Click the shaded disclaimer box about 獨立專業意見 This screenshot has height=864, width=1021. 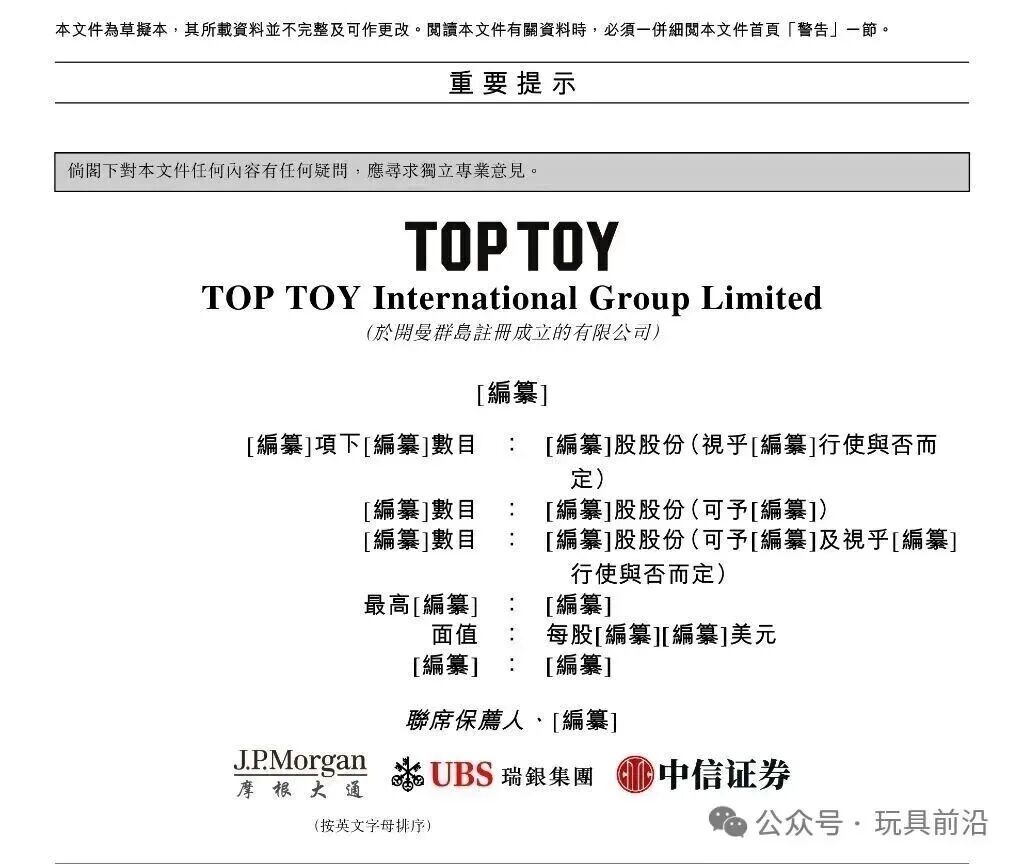(x=510, y=169)
